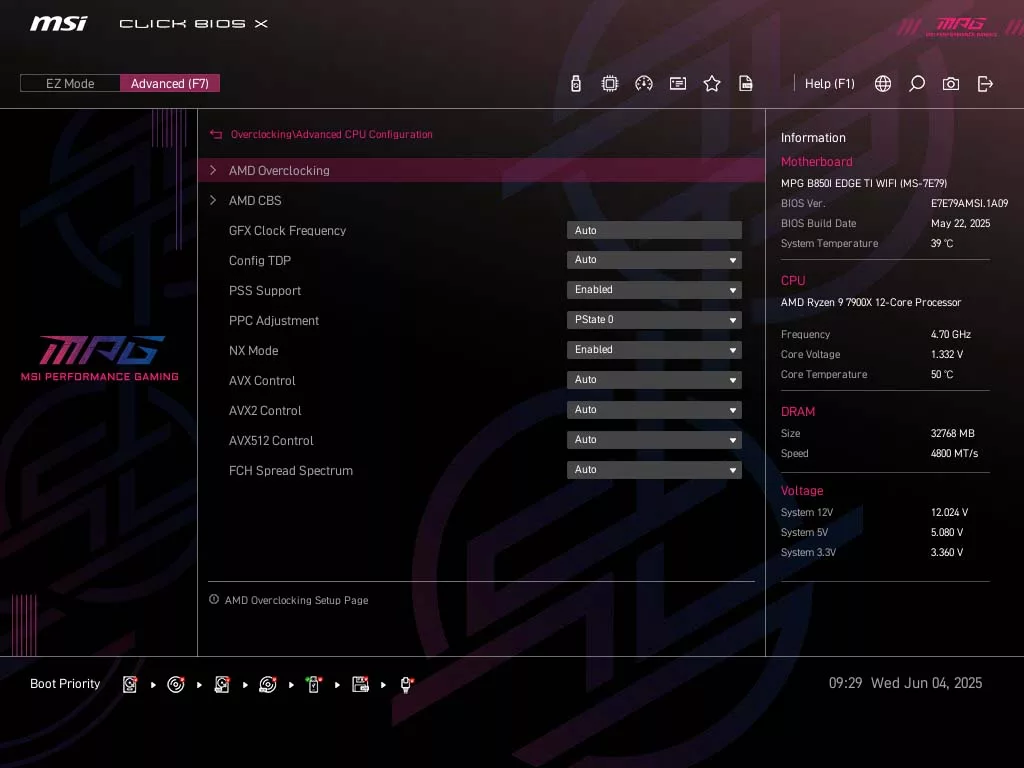1024x768 pixels.
Task: Select Config TDP label
Action: tap(260, 261)
